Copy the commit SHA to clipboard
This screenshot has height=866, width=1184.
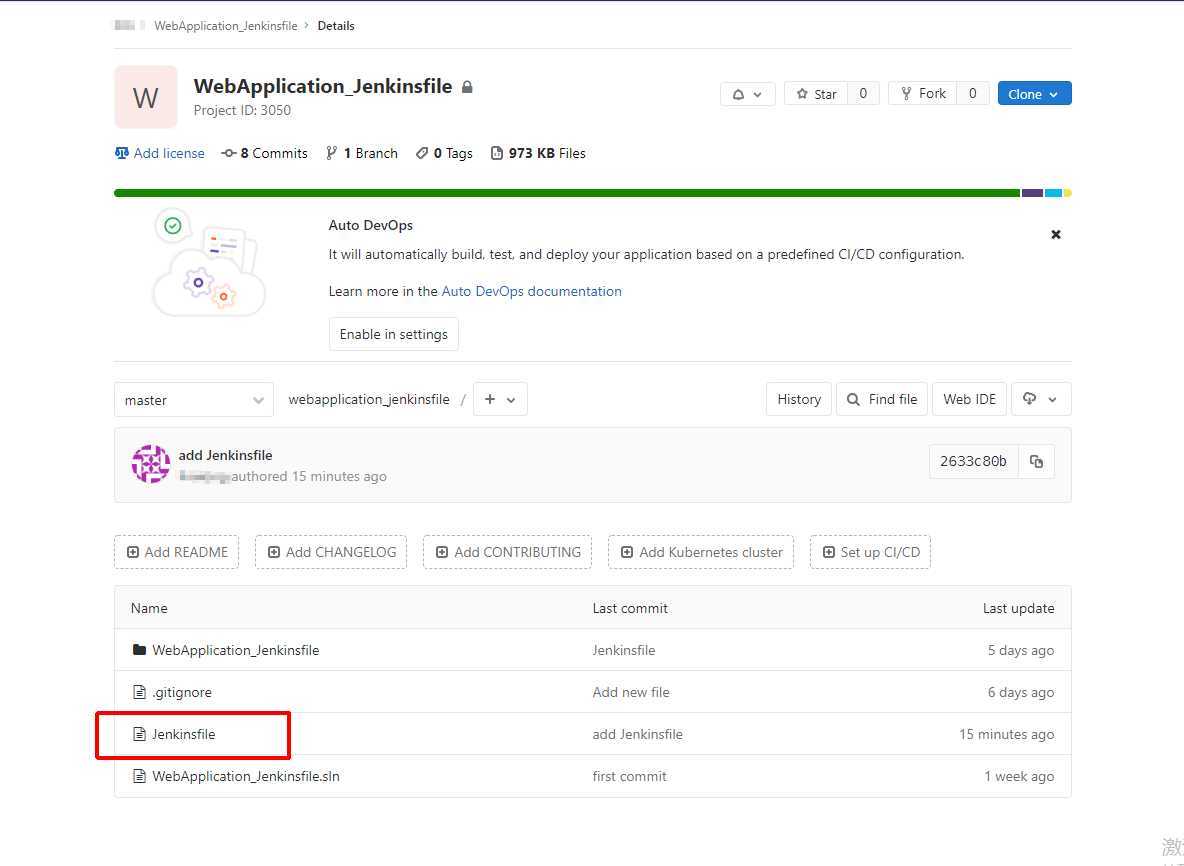click(1036, 461)
